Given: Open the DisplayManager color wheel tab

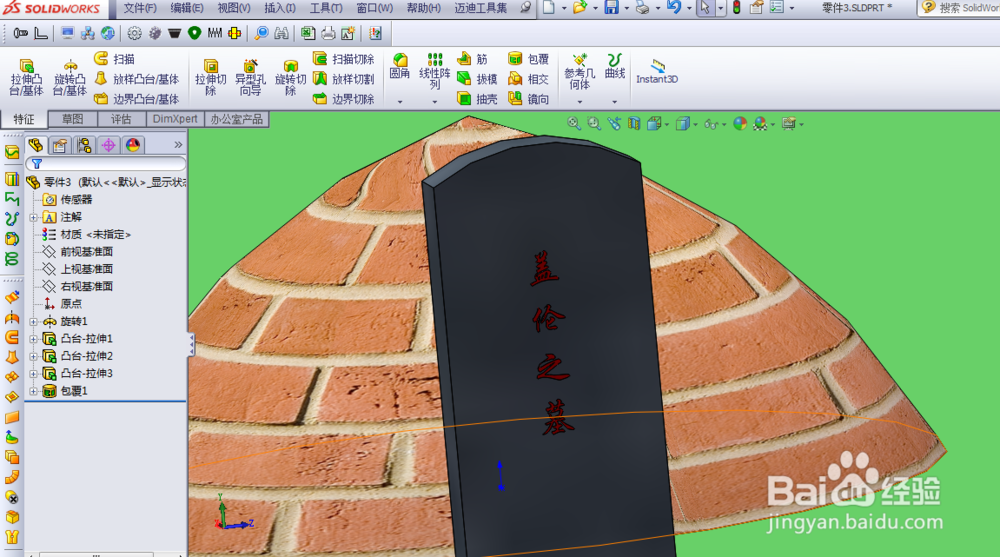Looking at the screenshot, I should [x=133, y=145].
